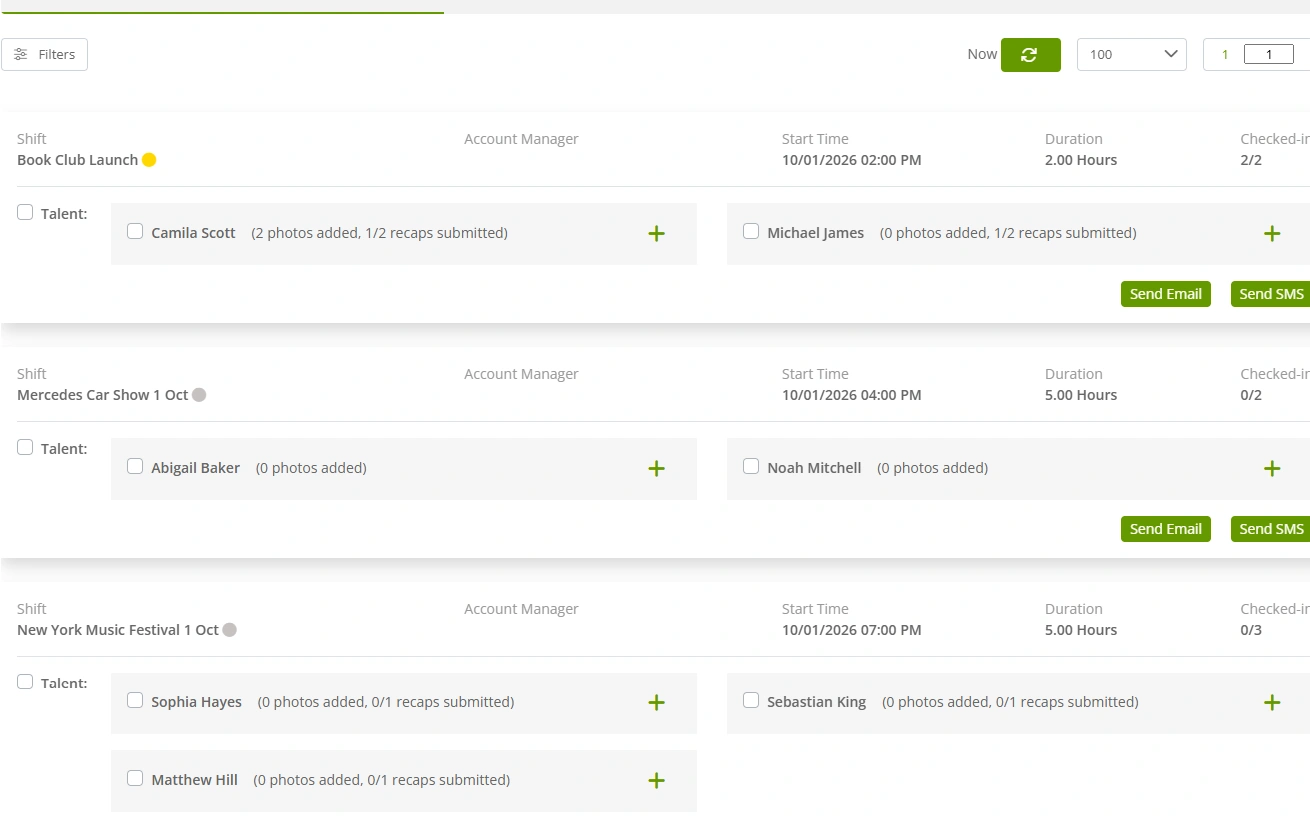The width and height of the screenshot is (1310, 820).
Task: Click the 10/01/2026 02:00 PM start time
Action: click(851, 160)
